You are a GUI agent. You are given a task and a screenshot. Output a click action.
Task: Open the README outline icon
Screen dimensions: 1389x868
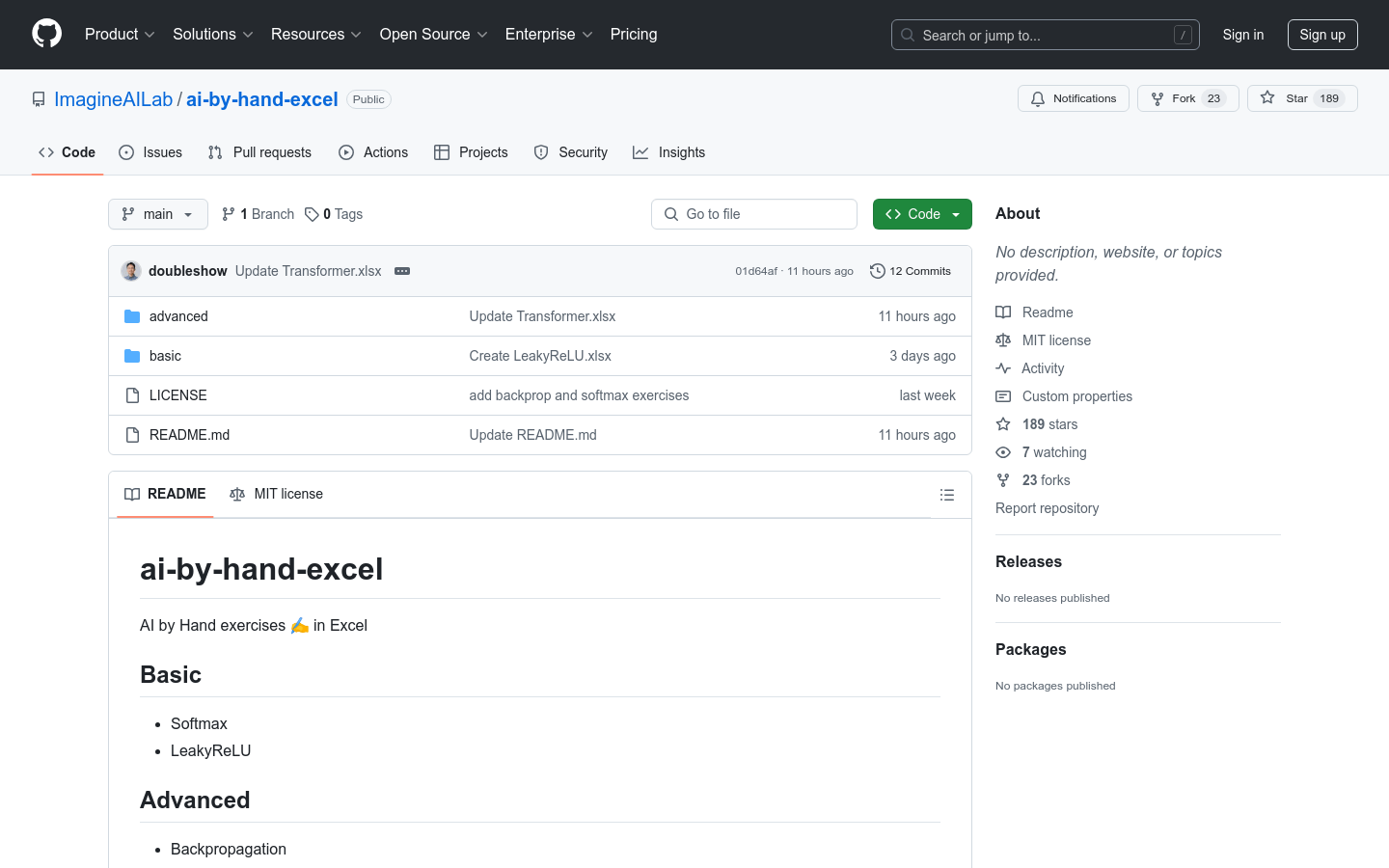[947, 495]
